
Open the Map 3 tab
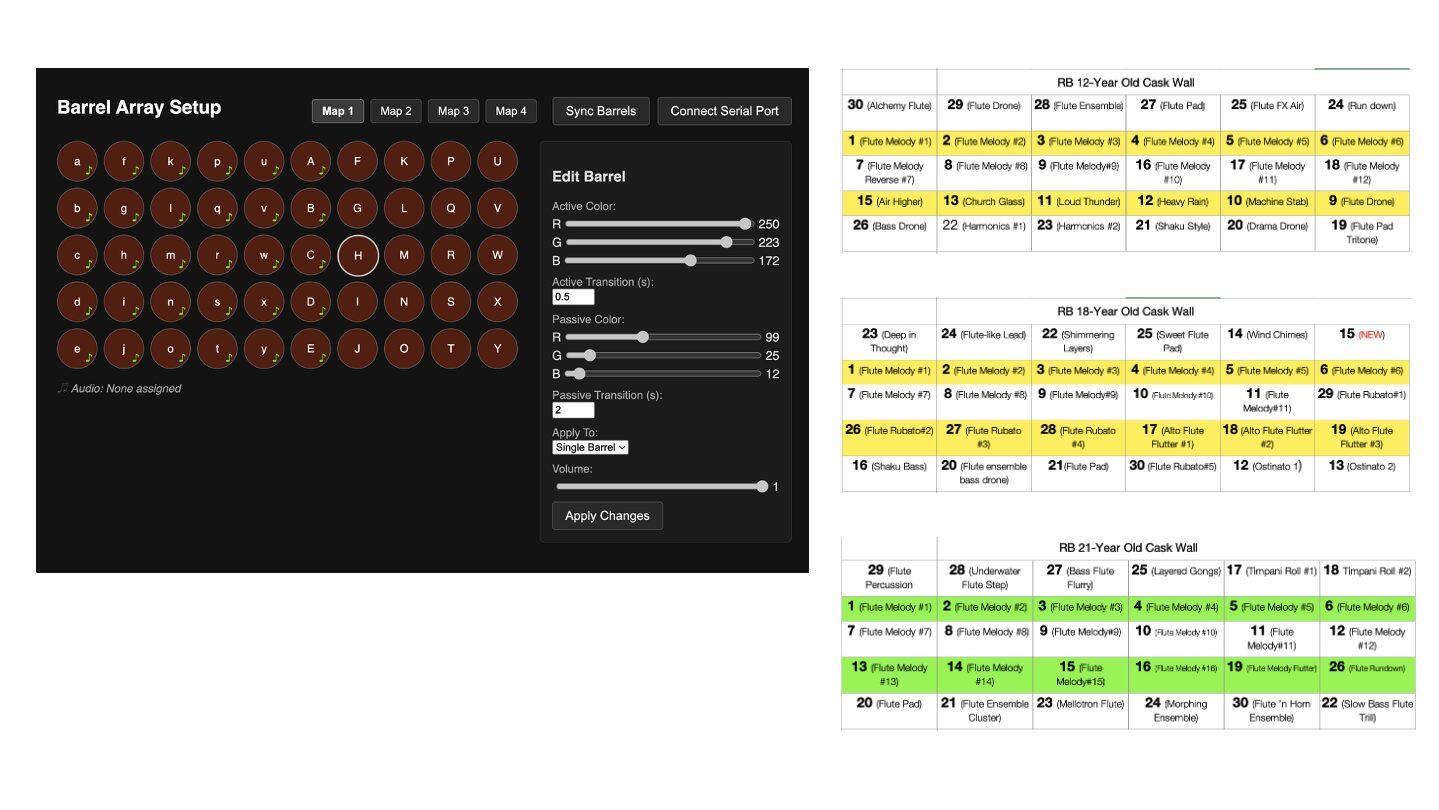point(453,111)
